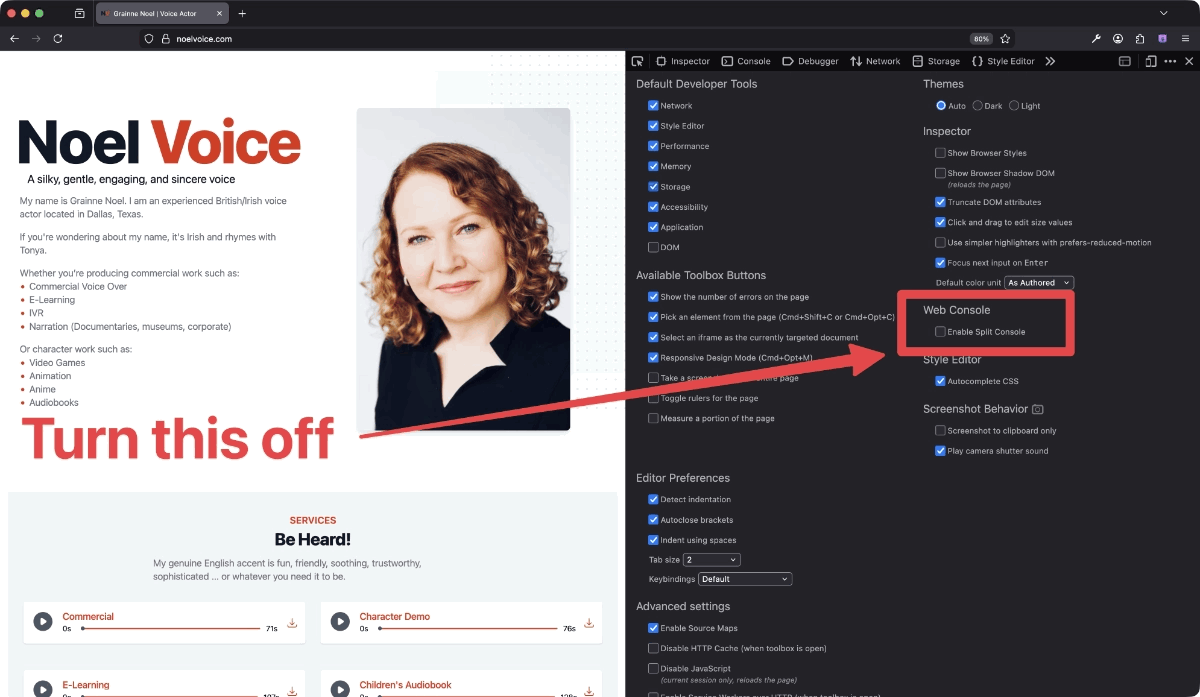Bookmark the page via the star icon

click(x=1005, y=38)
